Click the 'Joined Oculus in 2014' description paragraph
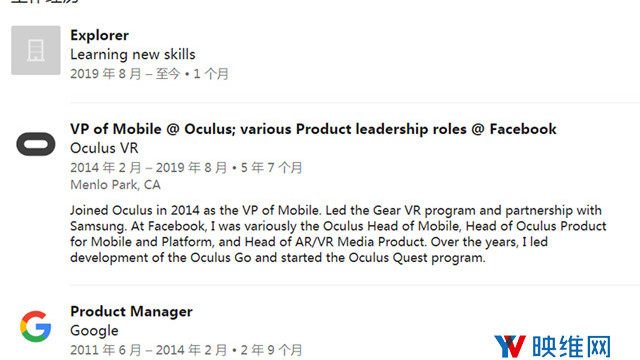640x360 pixels. pyautogui.click(x=338, y=234)
